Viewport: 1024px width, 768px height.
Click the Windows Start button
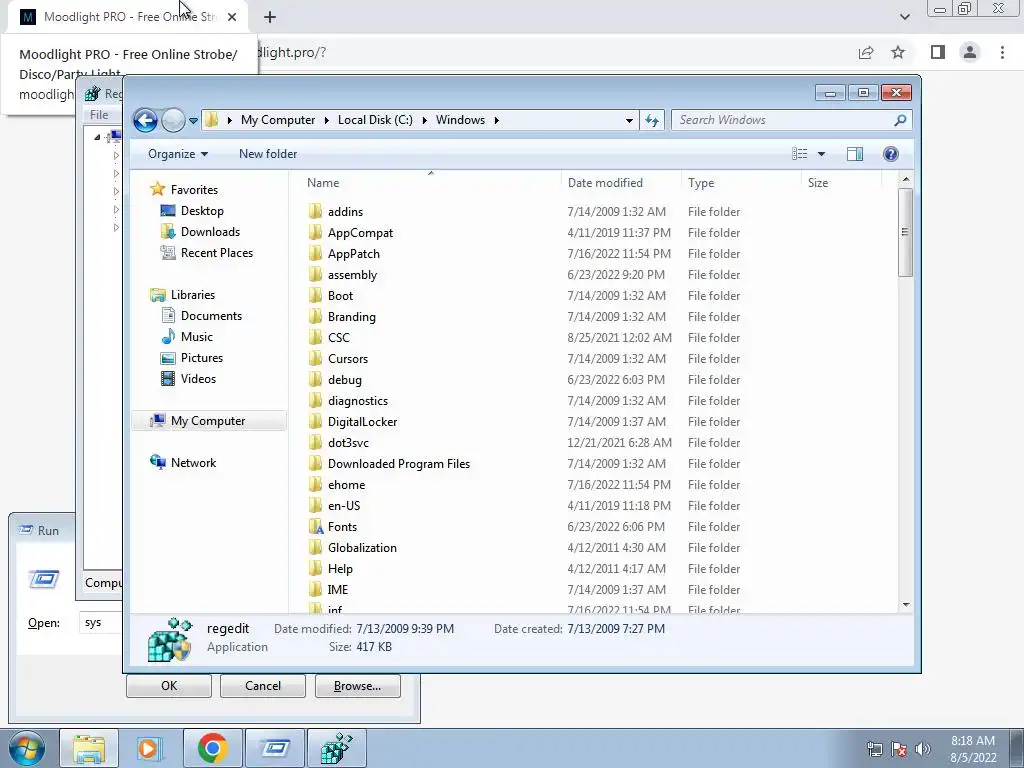(x=27, y=748)
